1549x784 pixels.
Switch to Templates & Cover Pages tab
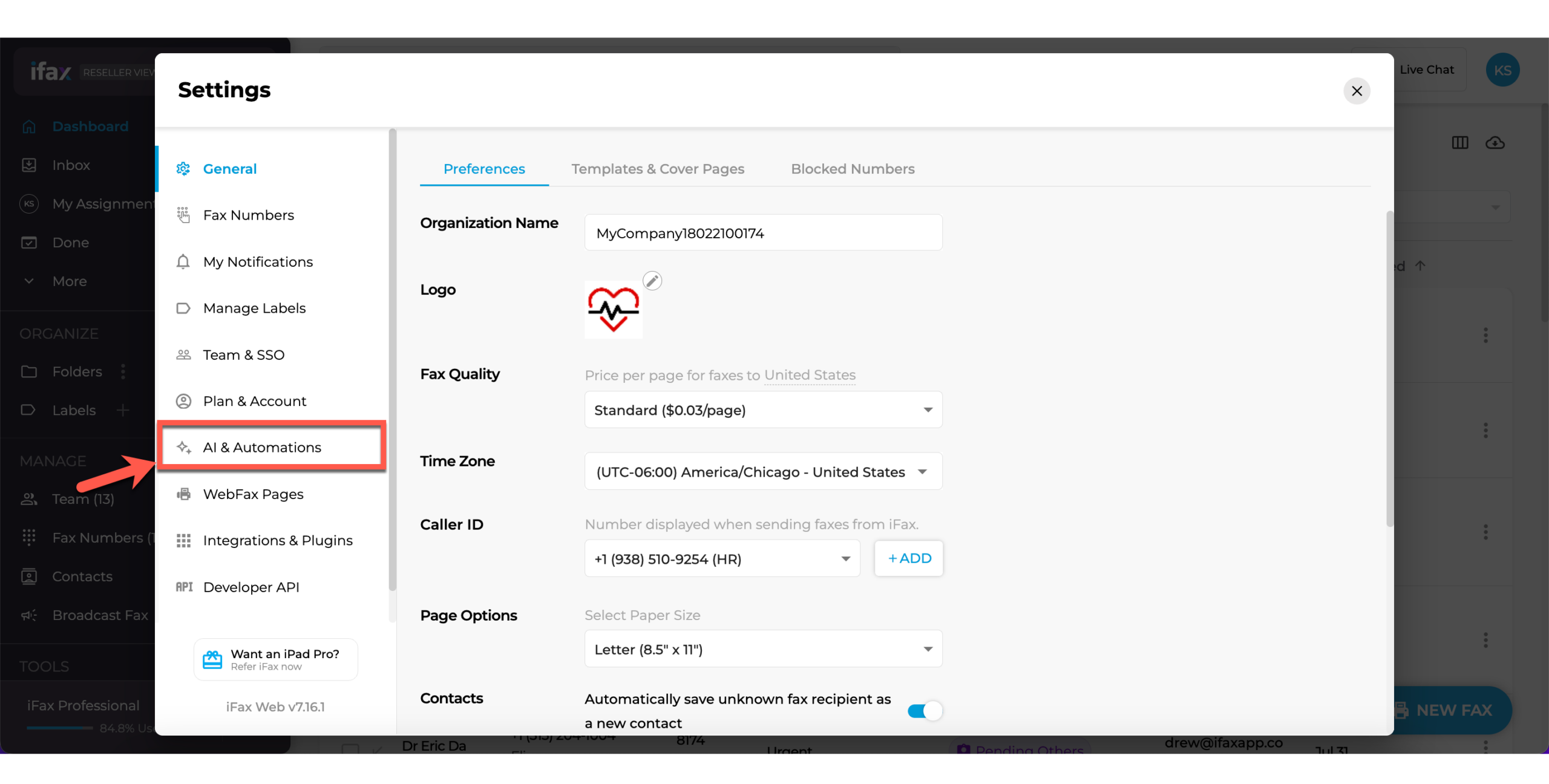(658, 169)
